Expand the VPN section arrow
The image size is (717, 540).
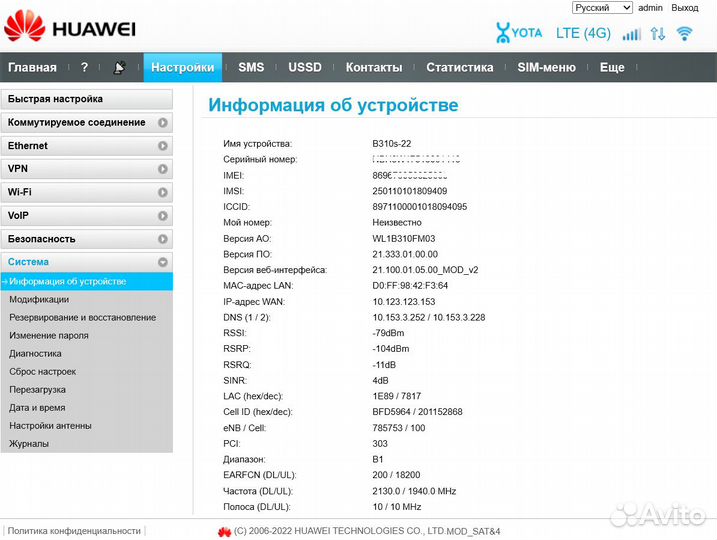coord(163,169)
